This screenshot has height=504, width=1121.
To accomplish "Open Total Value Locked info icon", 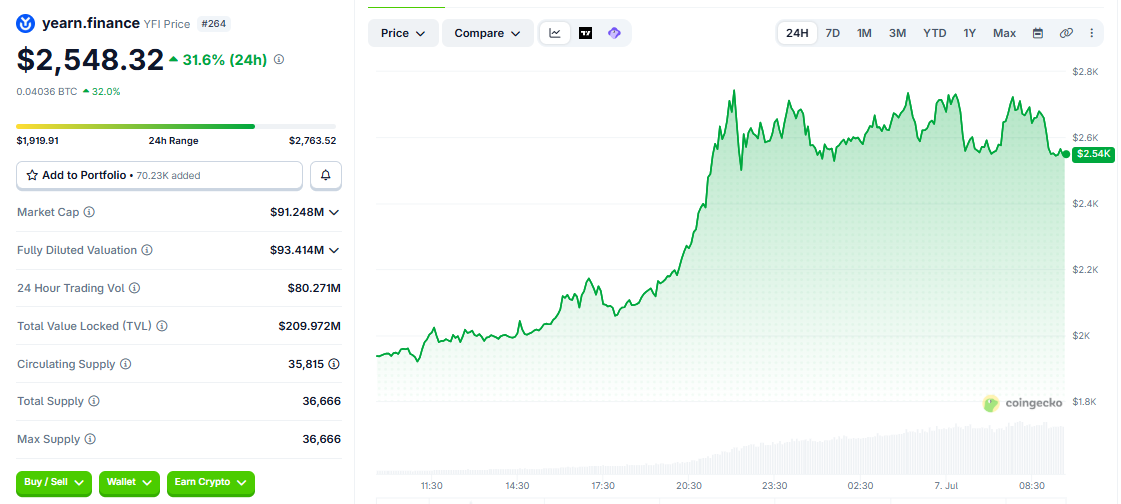I will (x=162, y=326).
